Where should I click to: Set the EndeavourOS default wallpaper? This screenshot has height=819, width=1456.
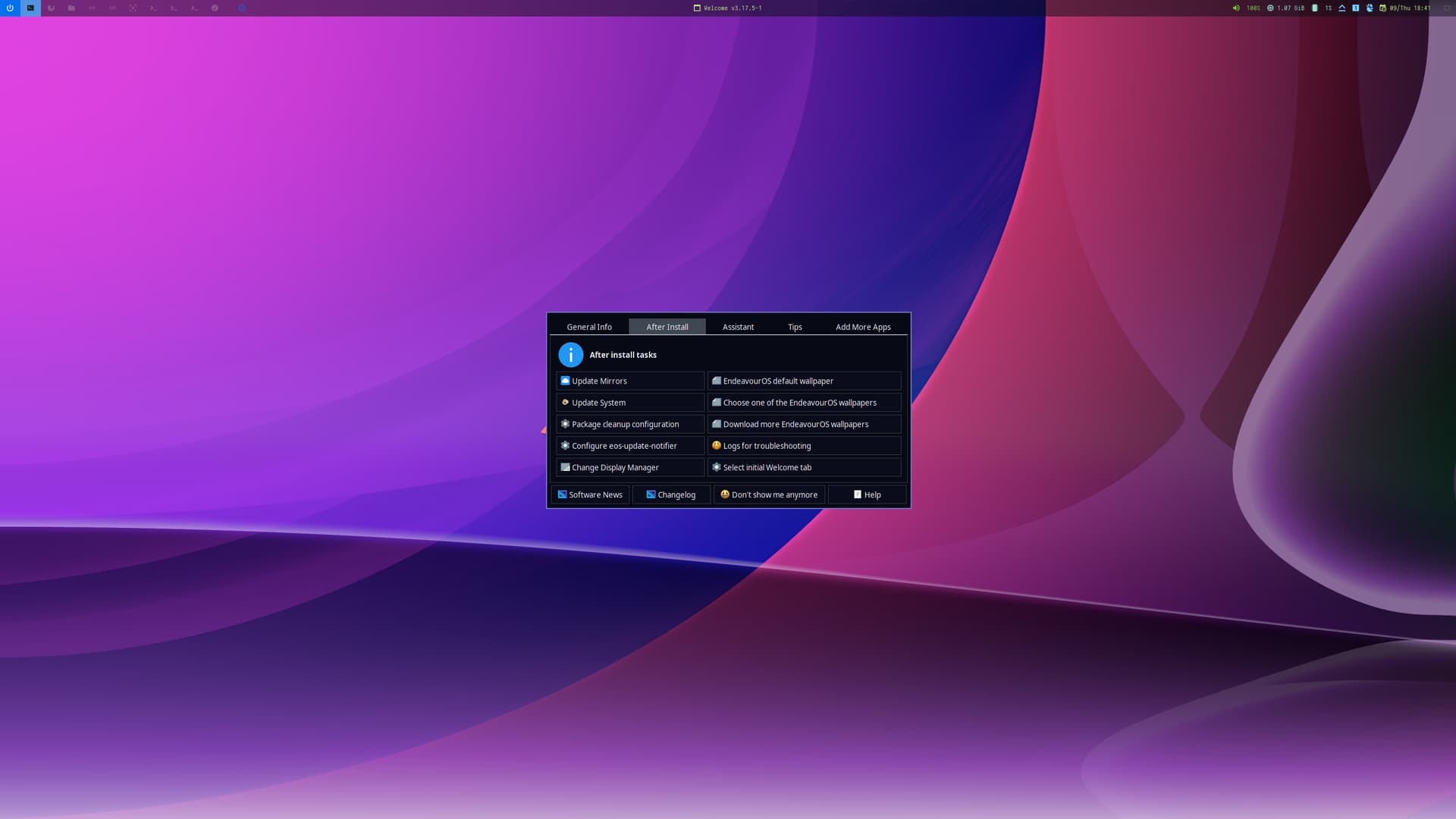pyautogui.click(x=803, y=380)
